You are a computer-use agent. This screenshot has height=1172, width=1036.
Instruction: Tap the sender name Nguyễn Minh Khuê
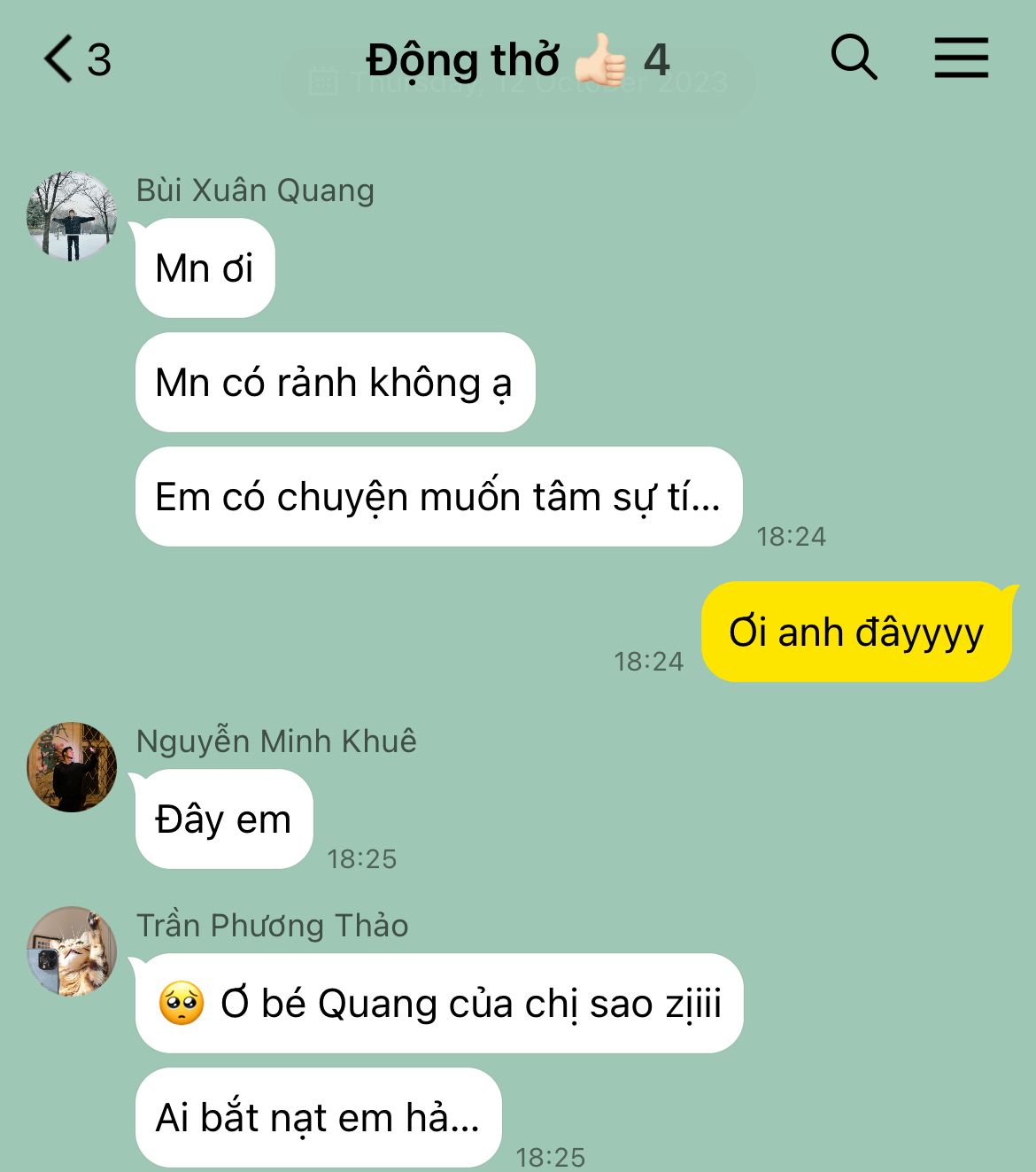[276, 741]
